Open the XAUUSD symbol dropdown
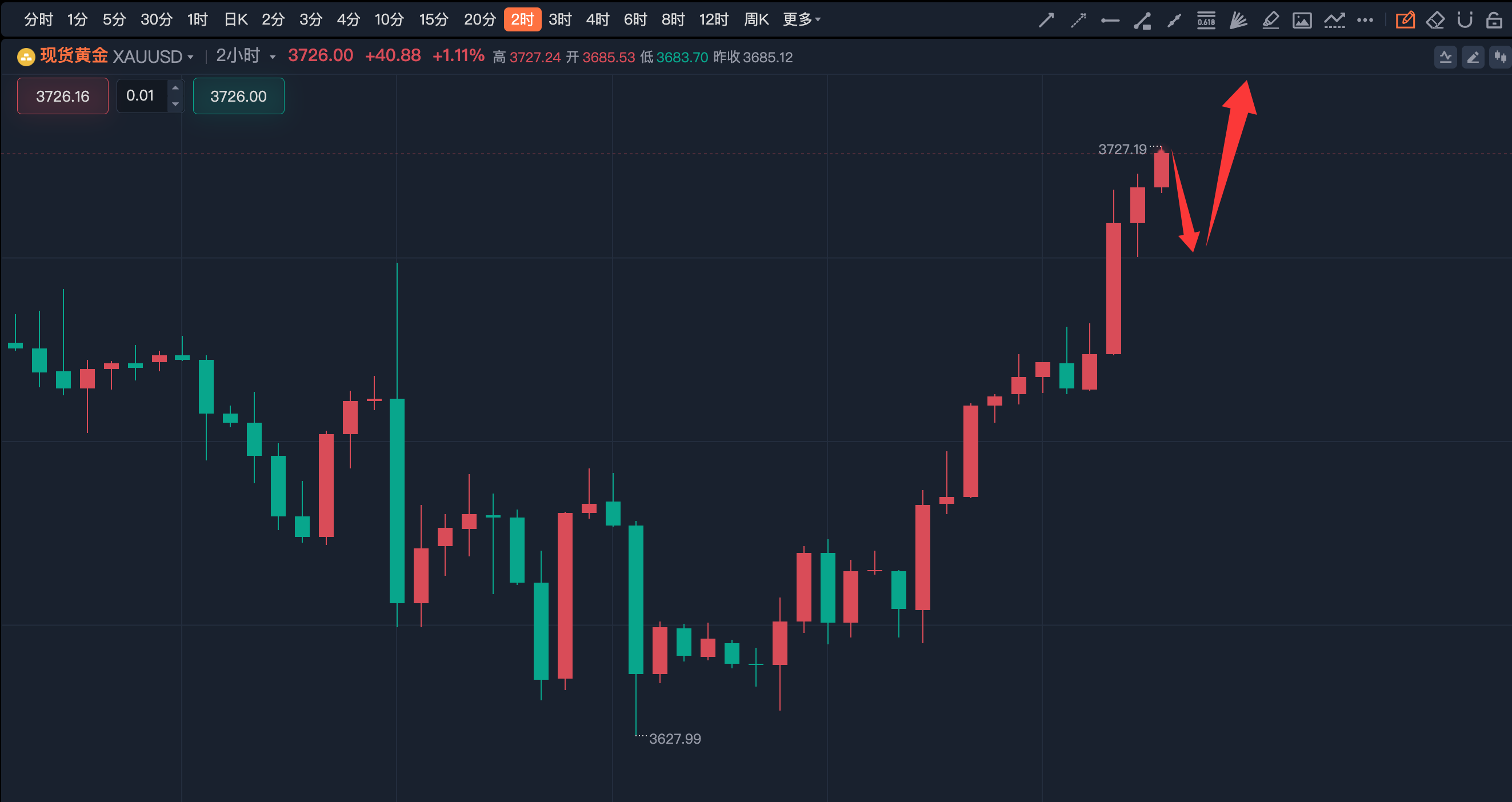The width and height of the screenshot is (1512, 802). click(x=190, y=57)
